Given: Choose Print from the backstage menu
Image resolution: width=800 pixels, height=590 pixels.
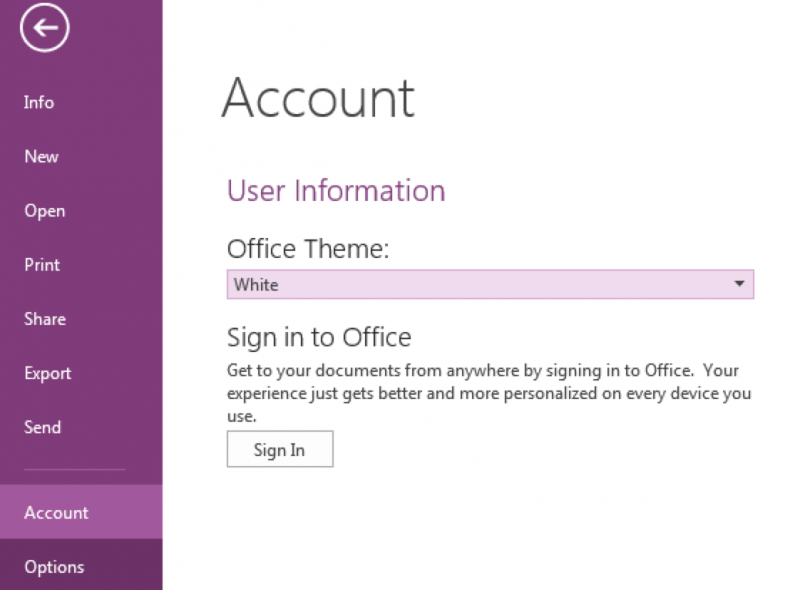Looking at the screenshot, I should [42, 265].
